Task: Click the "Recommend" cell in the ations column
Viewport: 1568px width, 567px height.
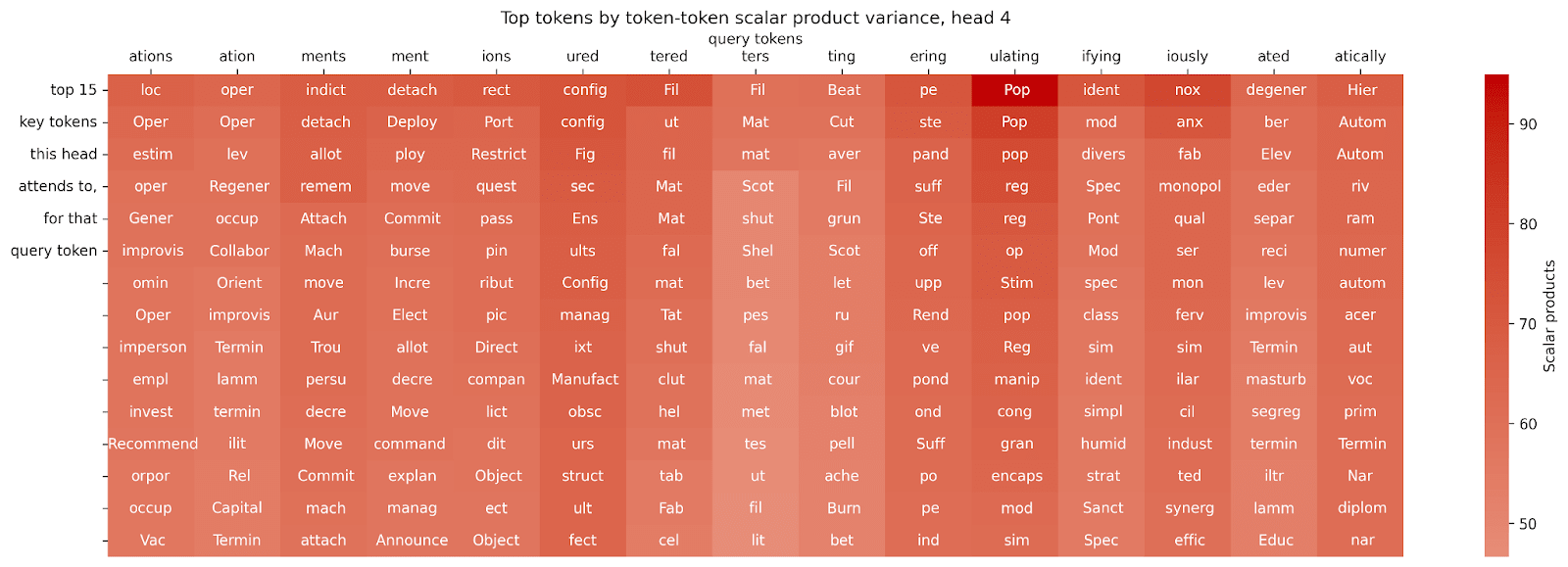Action: 152,444
